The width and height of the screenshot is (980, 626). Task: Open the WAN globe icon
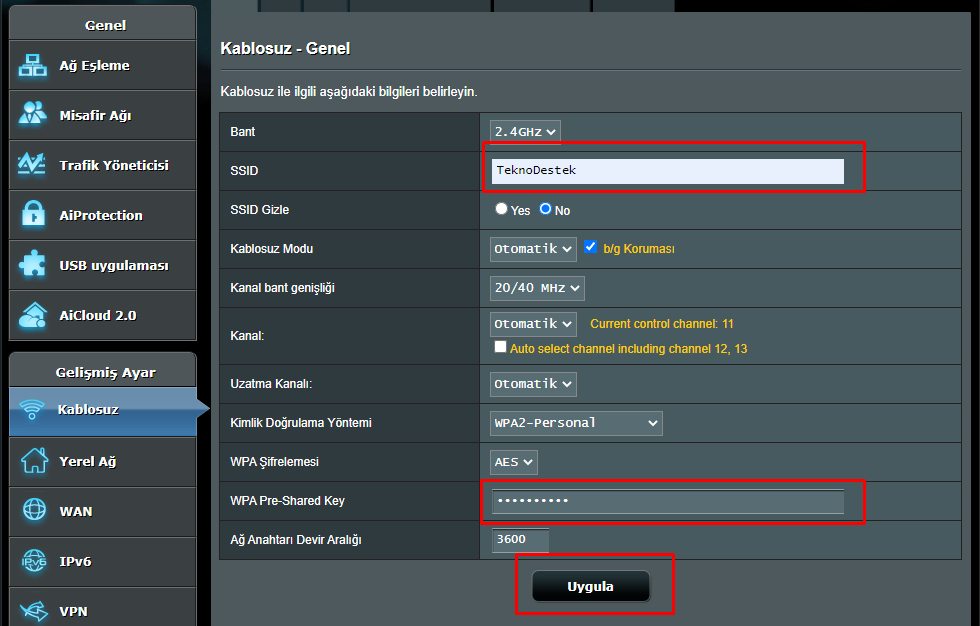click(x=34, y=511)
